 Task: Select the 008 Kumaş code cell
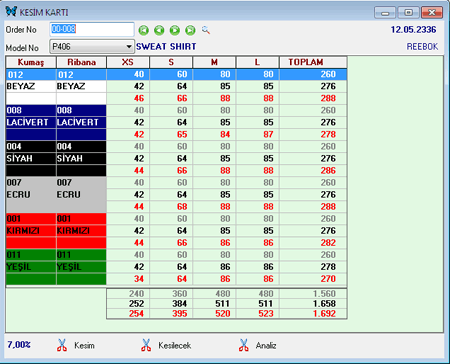[31, 110]
